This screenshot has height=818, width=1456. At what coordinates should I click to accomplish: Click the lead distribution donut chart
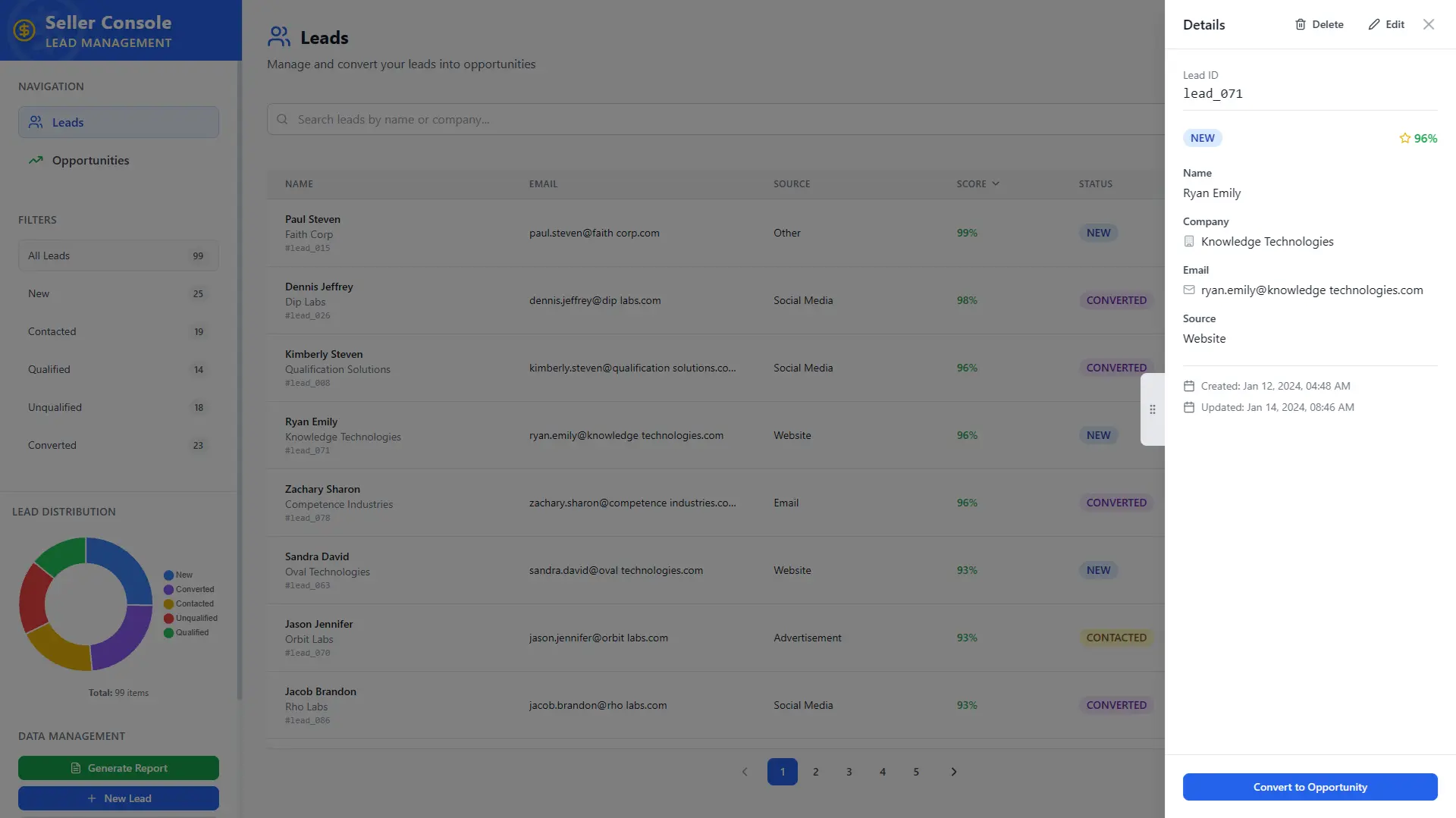coord(86,604)
